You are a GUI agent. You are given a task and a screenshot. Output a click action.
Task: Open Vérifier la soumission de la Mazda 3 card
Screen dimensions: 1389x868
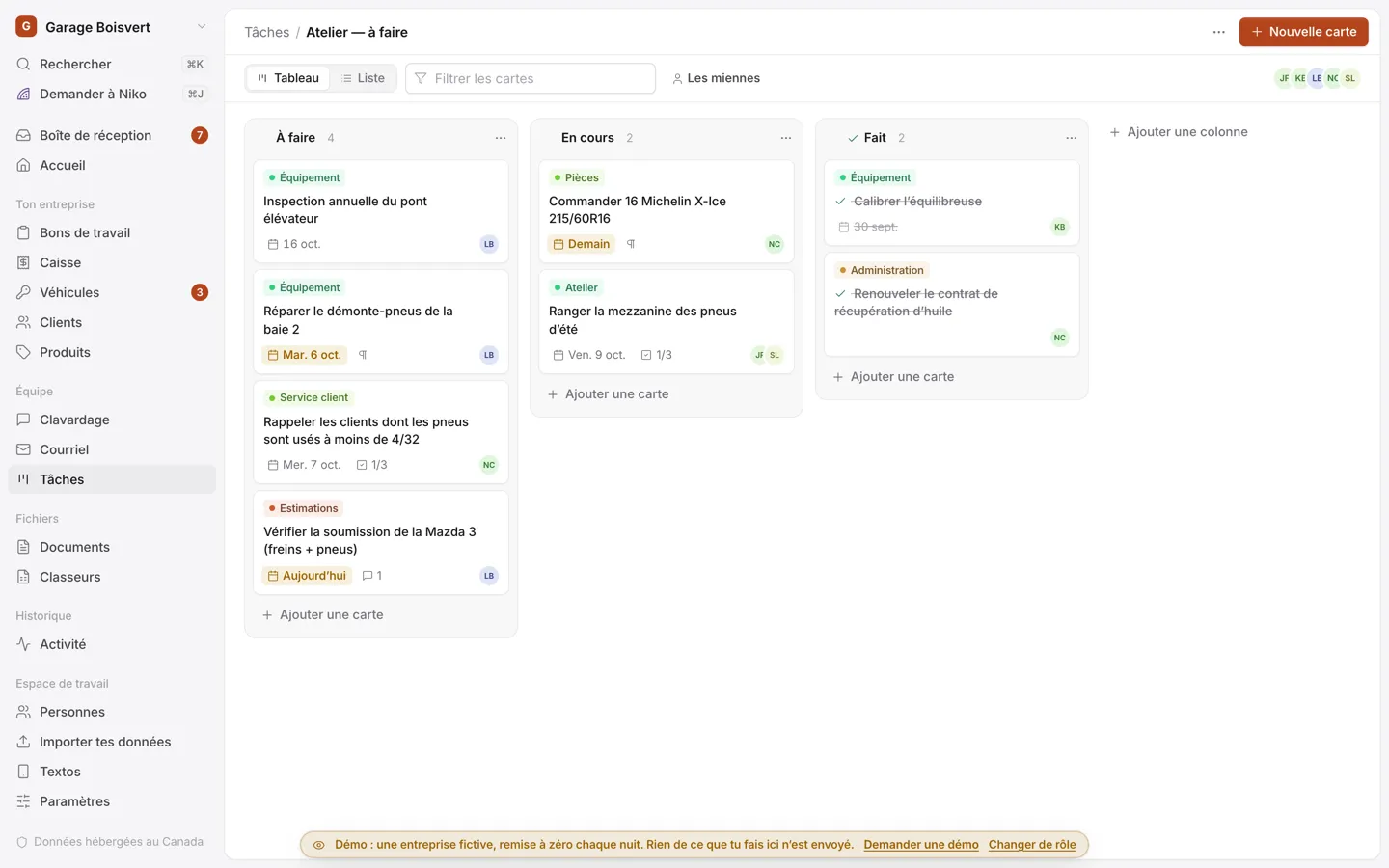pos(381,543)
